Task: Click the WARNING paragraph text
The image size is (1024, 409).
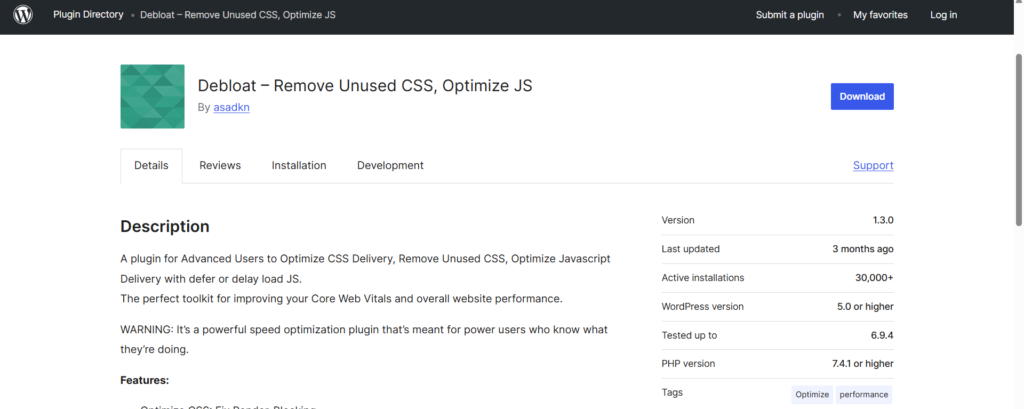Action: [364, 339]
